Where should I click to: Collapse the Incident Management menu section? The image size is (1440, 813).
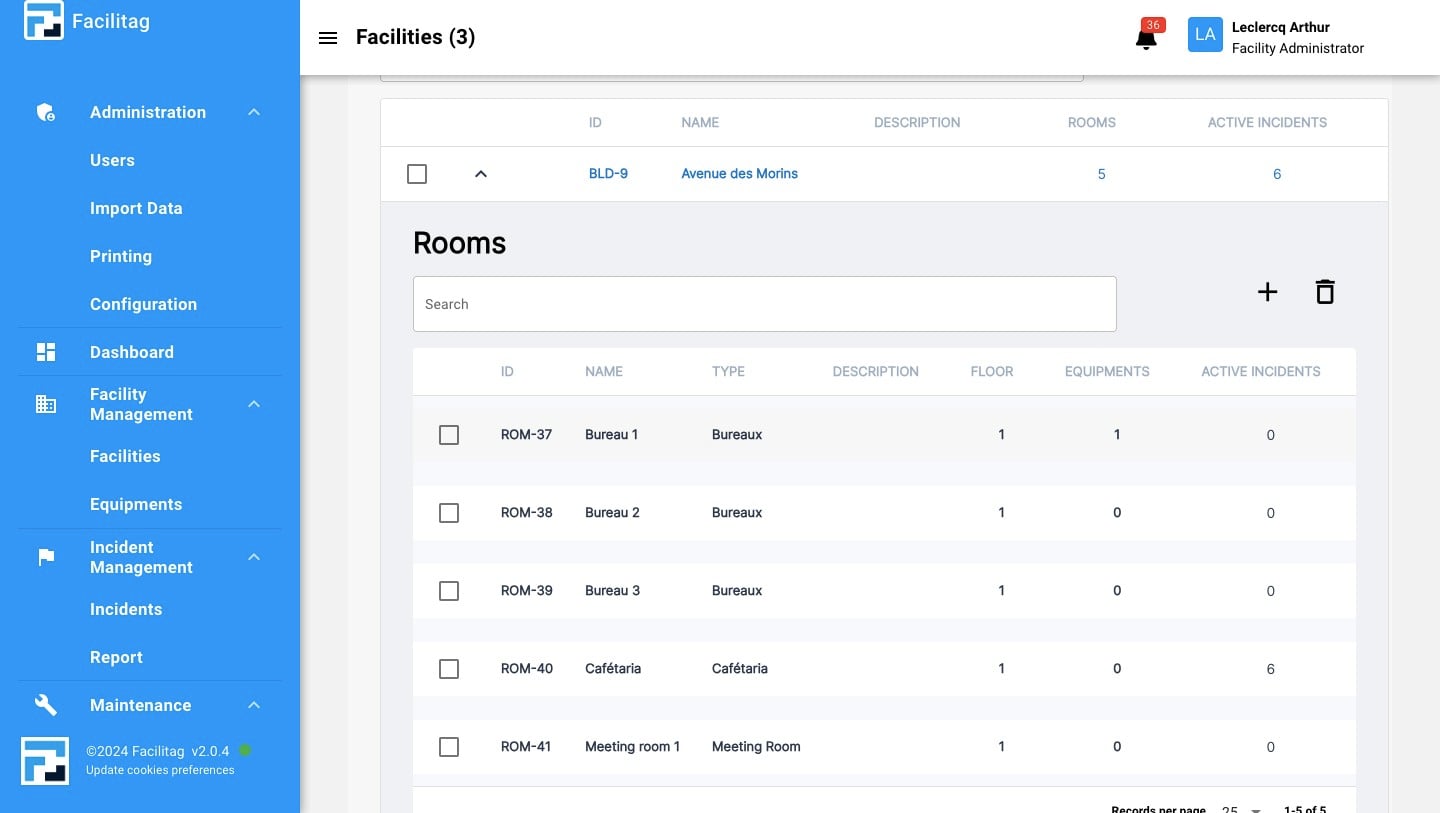pyautogui.click(x=253, y=557)
